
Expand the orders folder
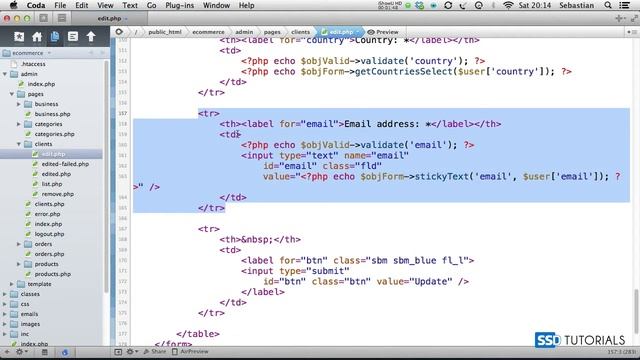point(19,244)
